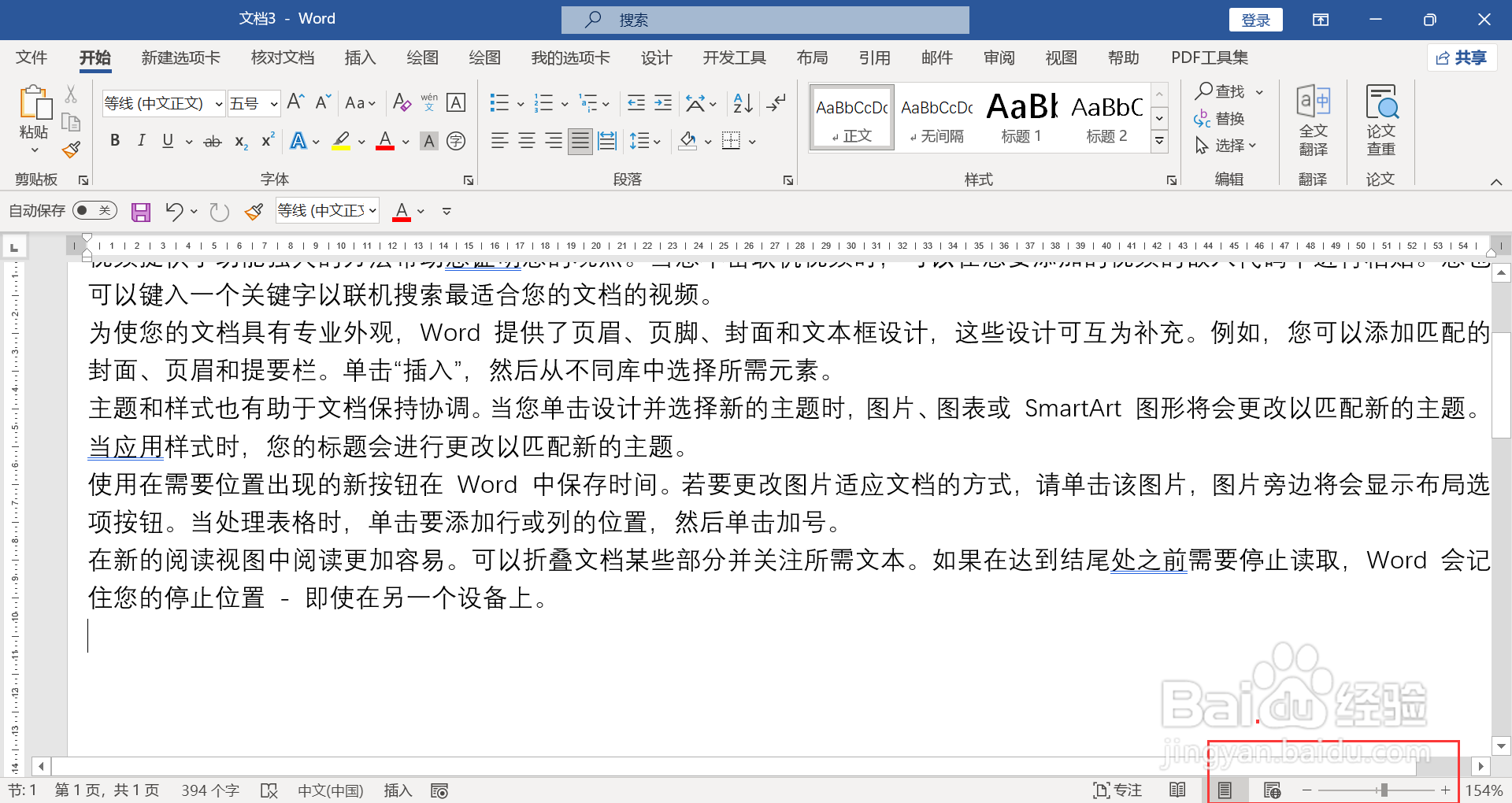Image resolution: width=1512 pixels, height=803 pixels.
Task: Align text left
Action: [x=499, y=141]
